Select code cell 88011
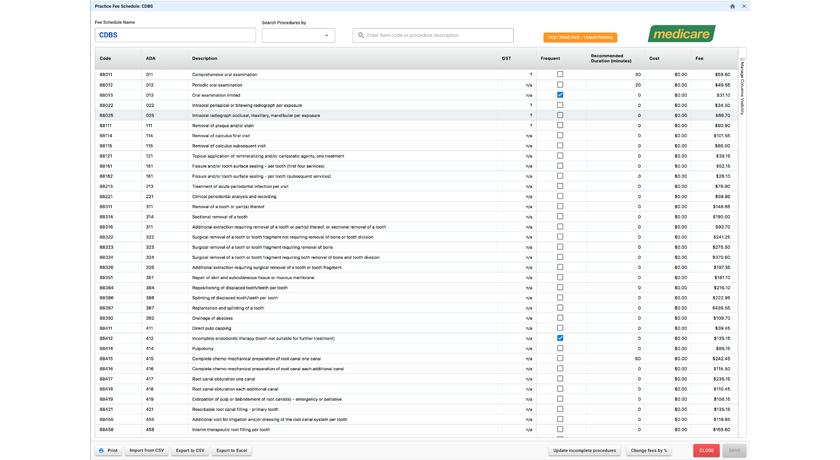 click(x=106, y=74)
